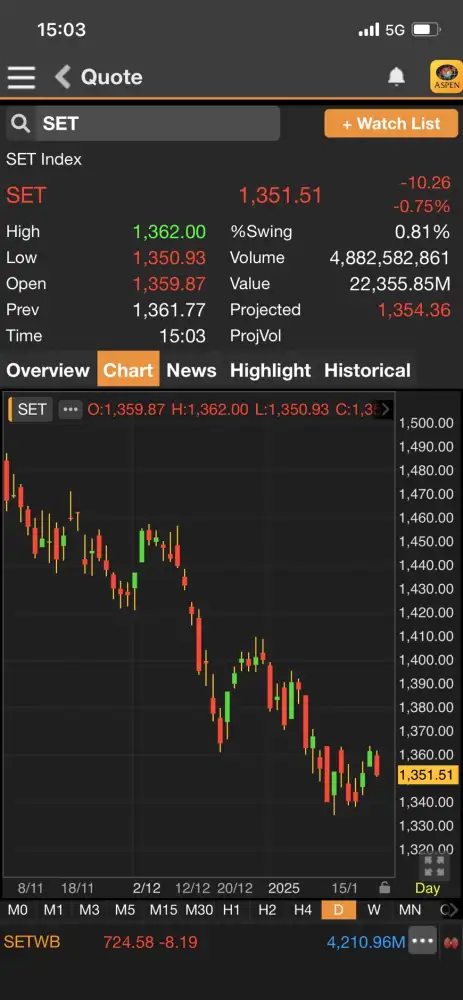The width and height of the screenshot is (463, 1000).
Task: Toggle the chart lock icon
Action: coord(384,887)
